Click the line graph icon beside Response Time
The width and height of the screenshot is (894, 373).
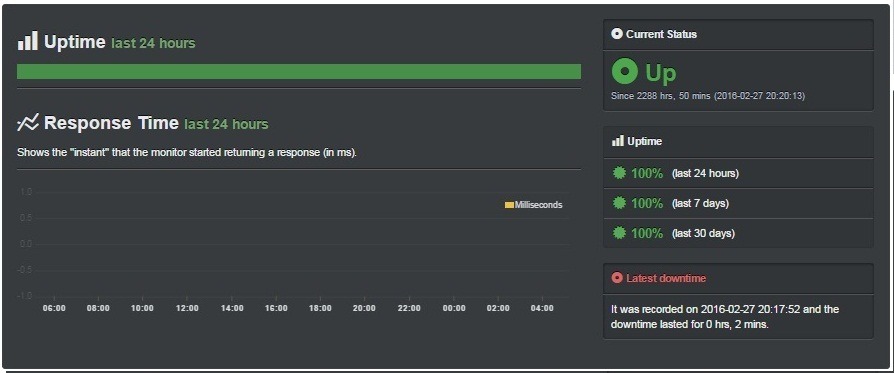click(28, 122)
